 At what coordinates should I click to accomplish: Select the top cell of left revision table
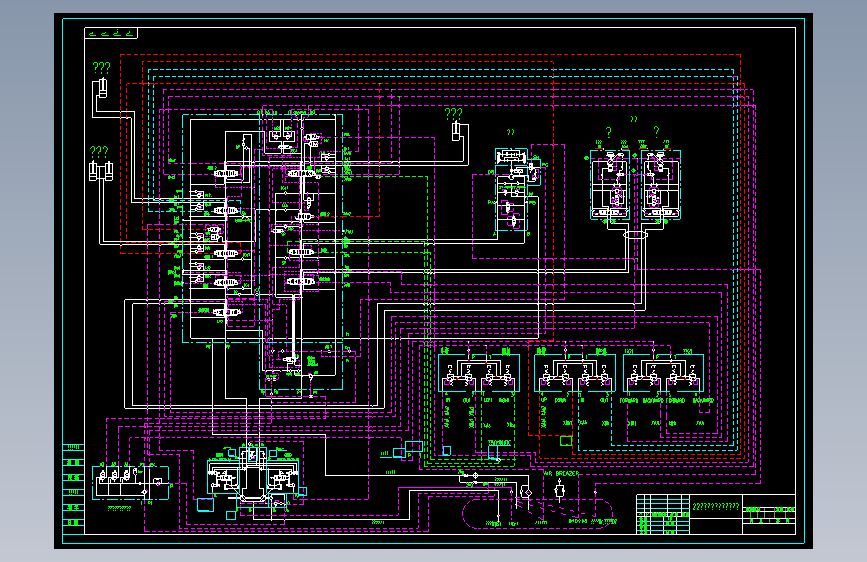pos(74,447)
